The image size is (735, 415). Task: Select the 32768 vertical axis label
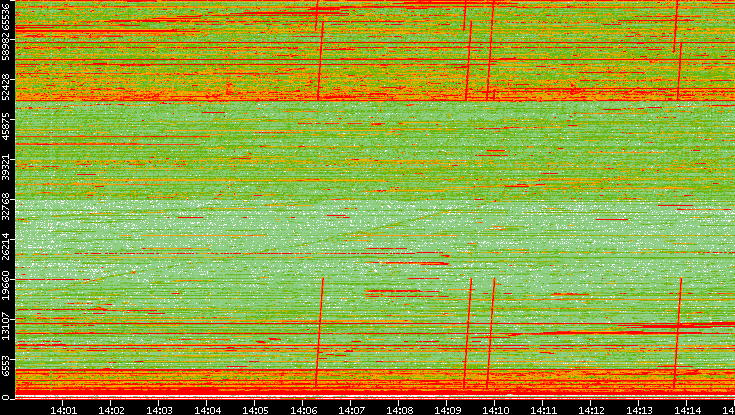click(x=7, y=205)
